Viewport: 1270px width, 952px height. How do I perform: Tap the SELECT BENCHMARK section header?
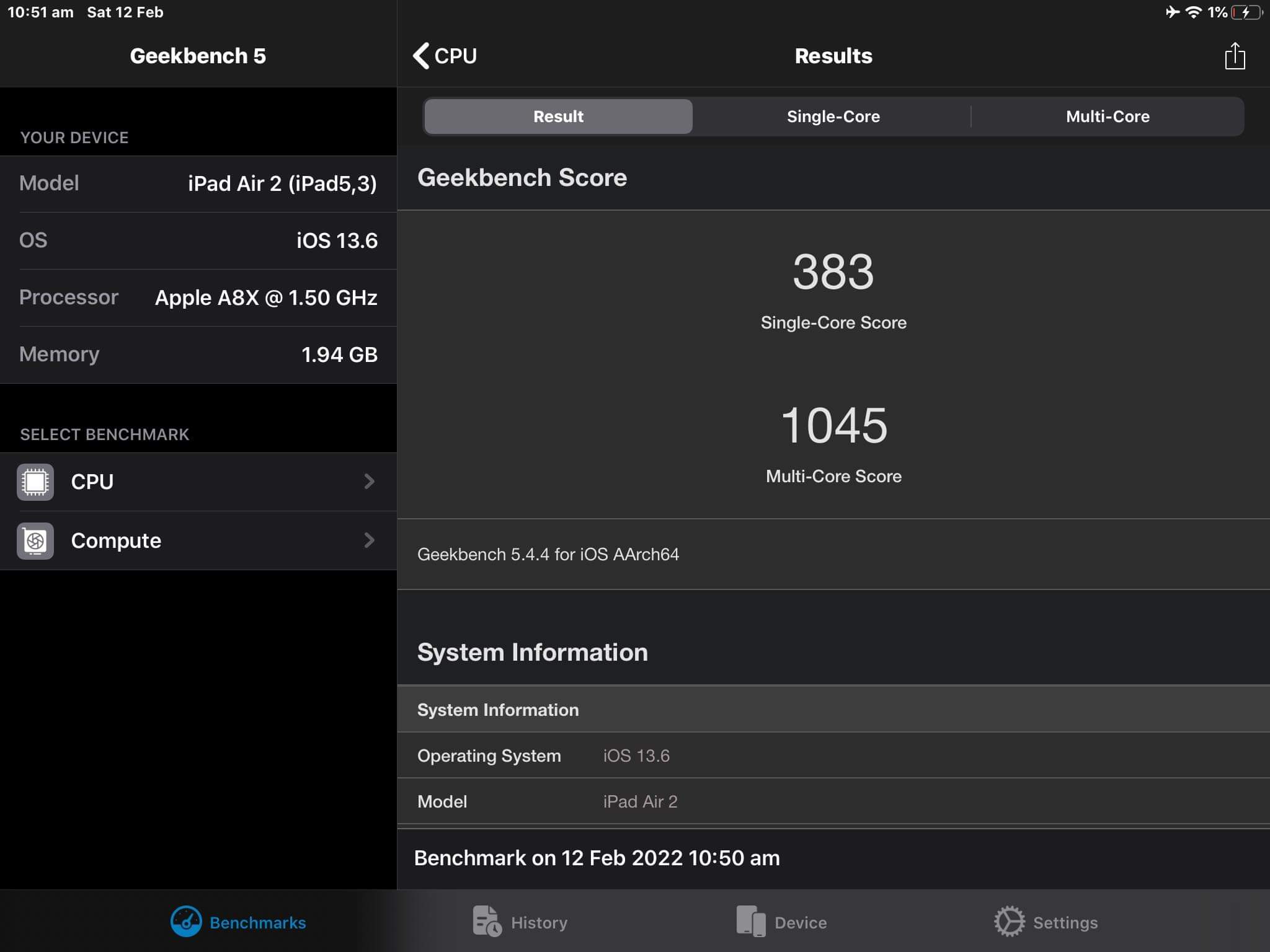(105, 434)
